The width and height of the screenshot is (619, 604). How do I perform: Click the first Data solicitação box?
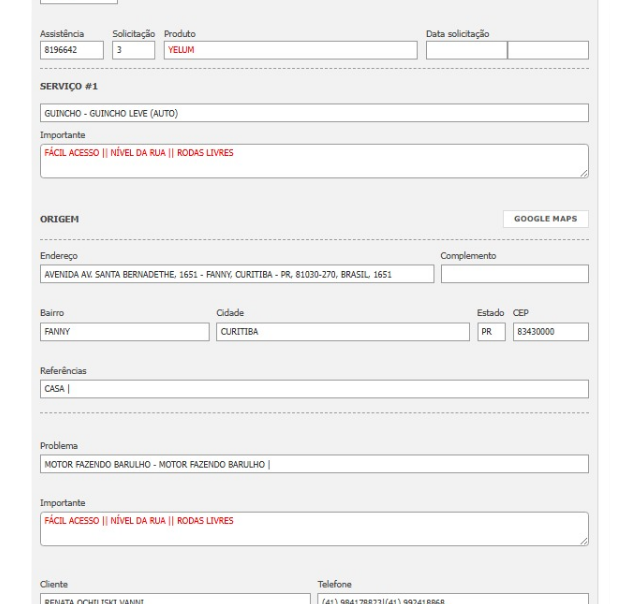(x=466, y=50)
